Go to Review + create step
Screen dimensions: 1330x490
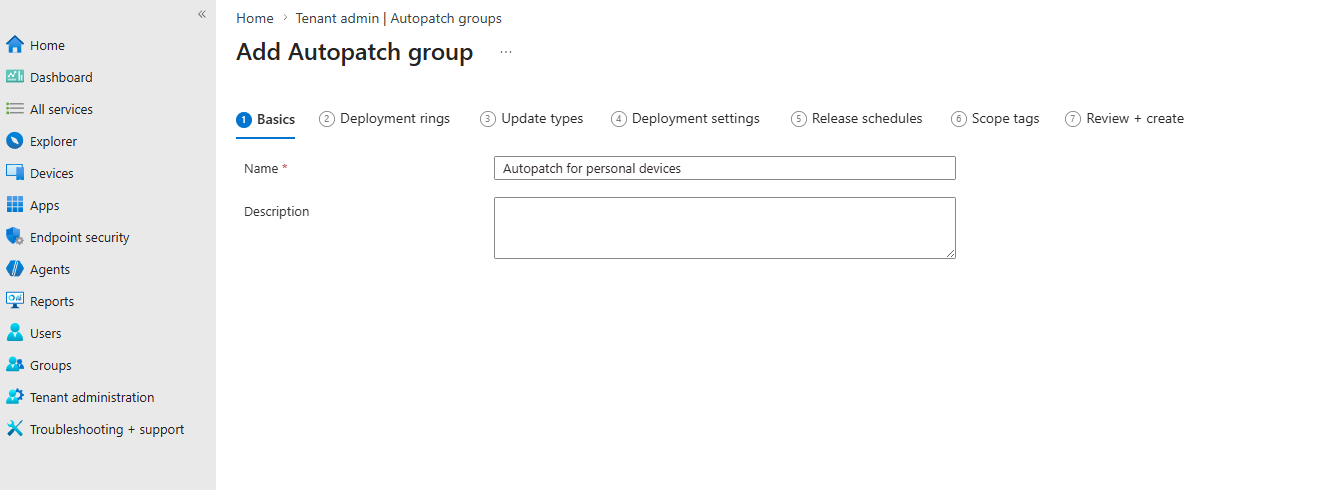click(1125, 119)
